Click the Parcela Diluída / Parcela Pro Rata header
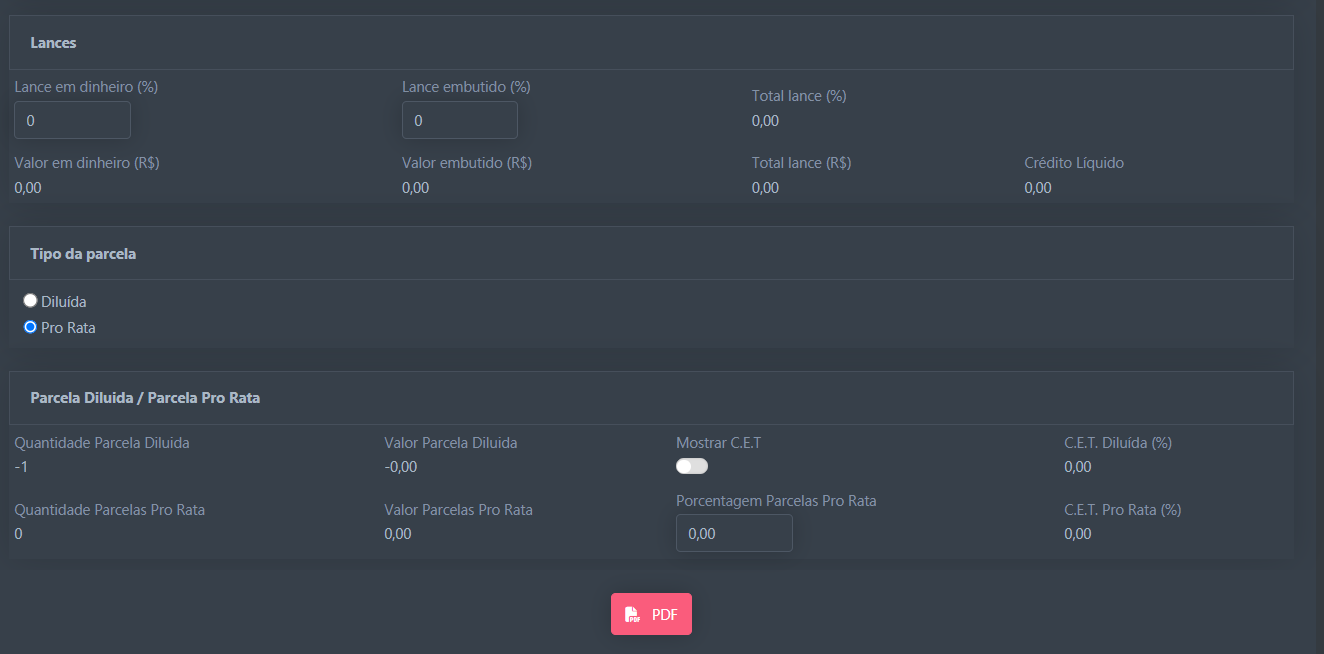This screenshot has width=1324, height=654. click(x=145, y=398)
